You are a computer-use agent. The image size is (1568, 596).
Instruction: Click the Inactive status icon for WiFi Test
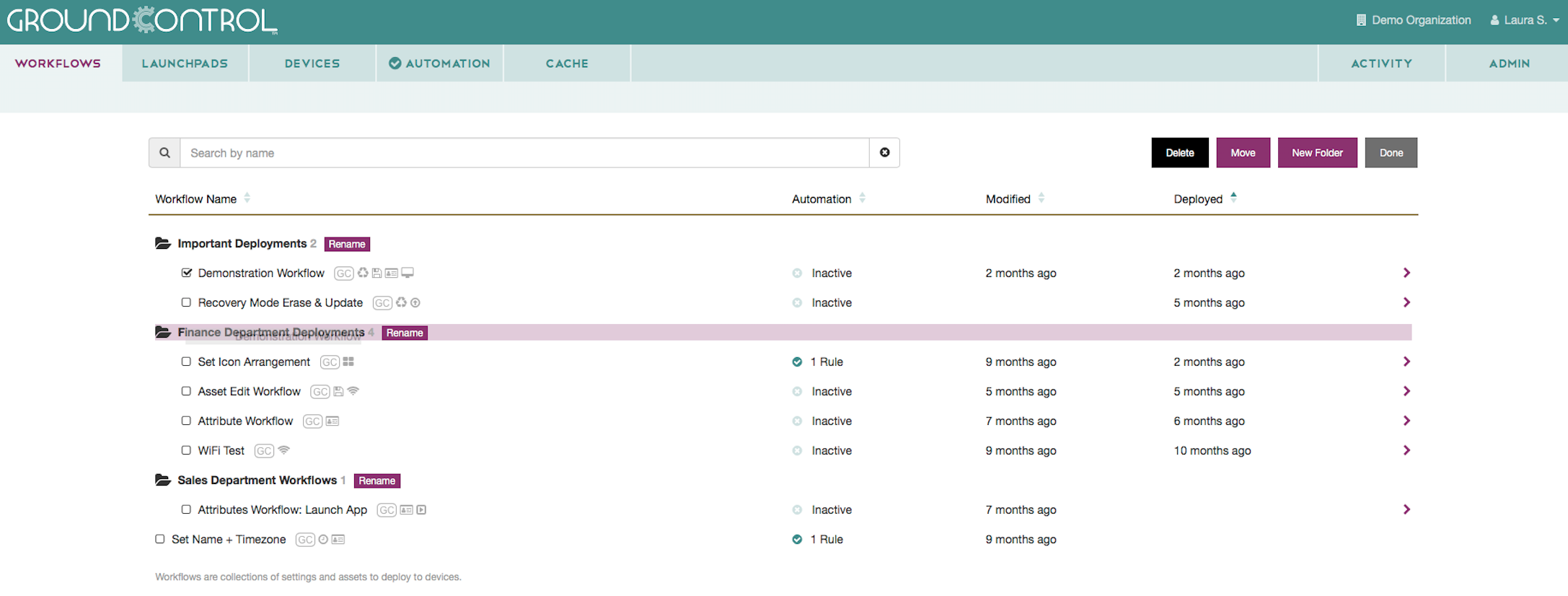click(797, 450)
